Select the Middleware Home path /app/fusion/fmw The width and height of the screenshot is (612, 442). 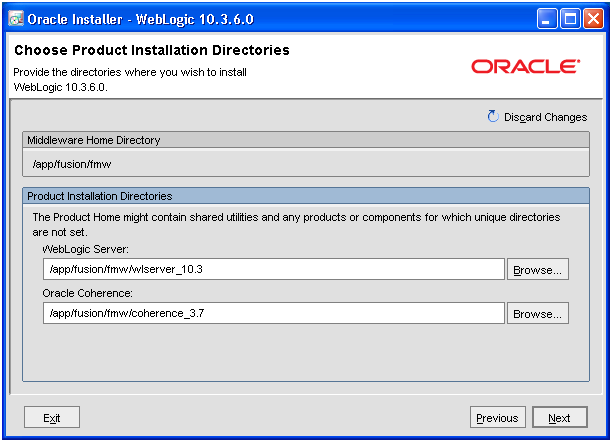coord(72,164)
